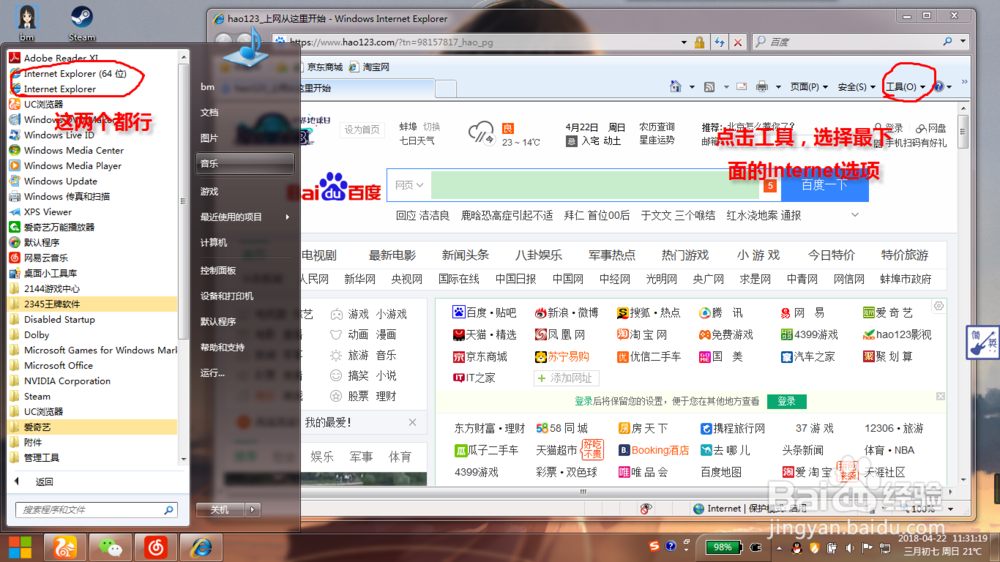This screenshot has height=562, width=1000.
Task: Open NVIDIA Corporation folder
Action: click(67, 381)
